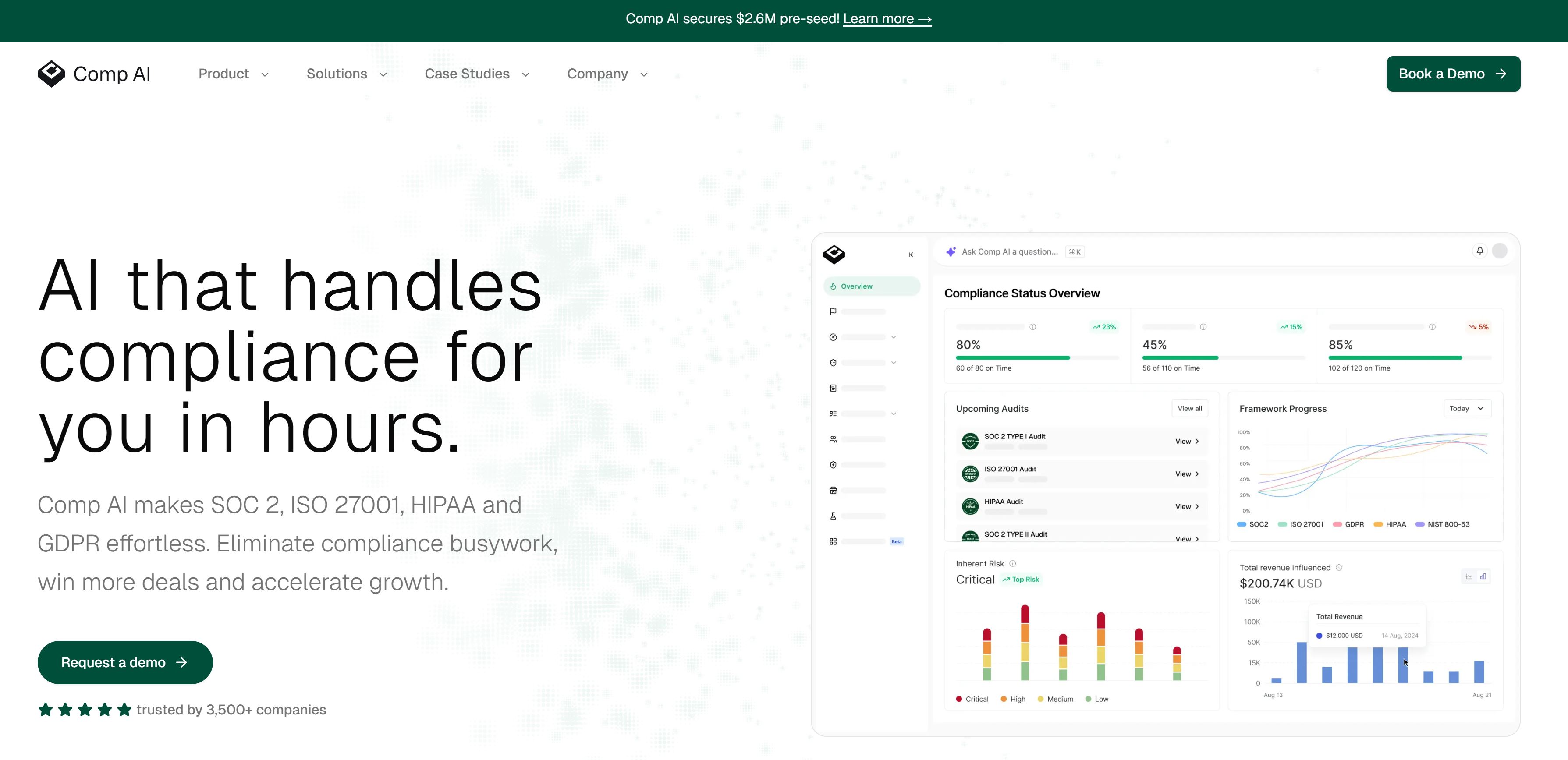1568x760 pixels.
Task: Click the HIPAA audit badge icon
Action: [970, 506]
